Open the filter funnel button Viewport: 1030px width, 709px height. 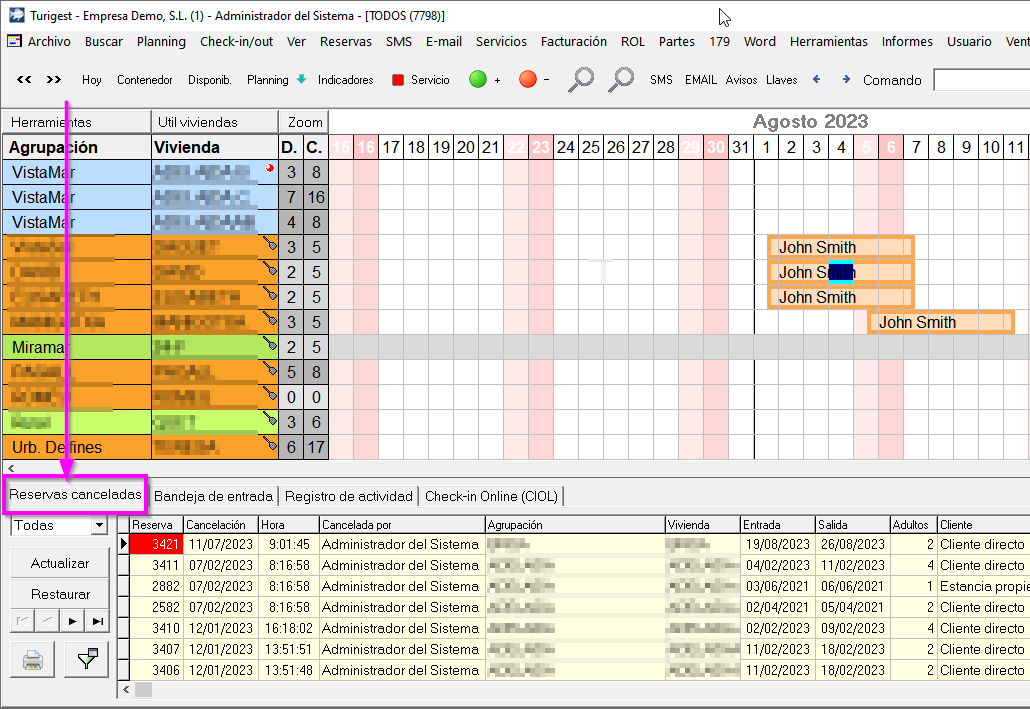coord(86,659)
